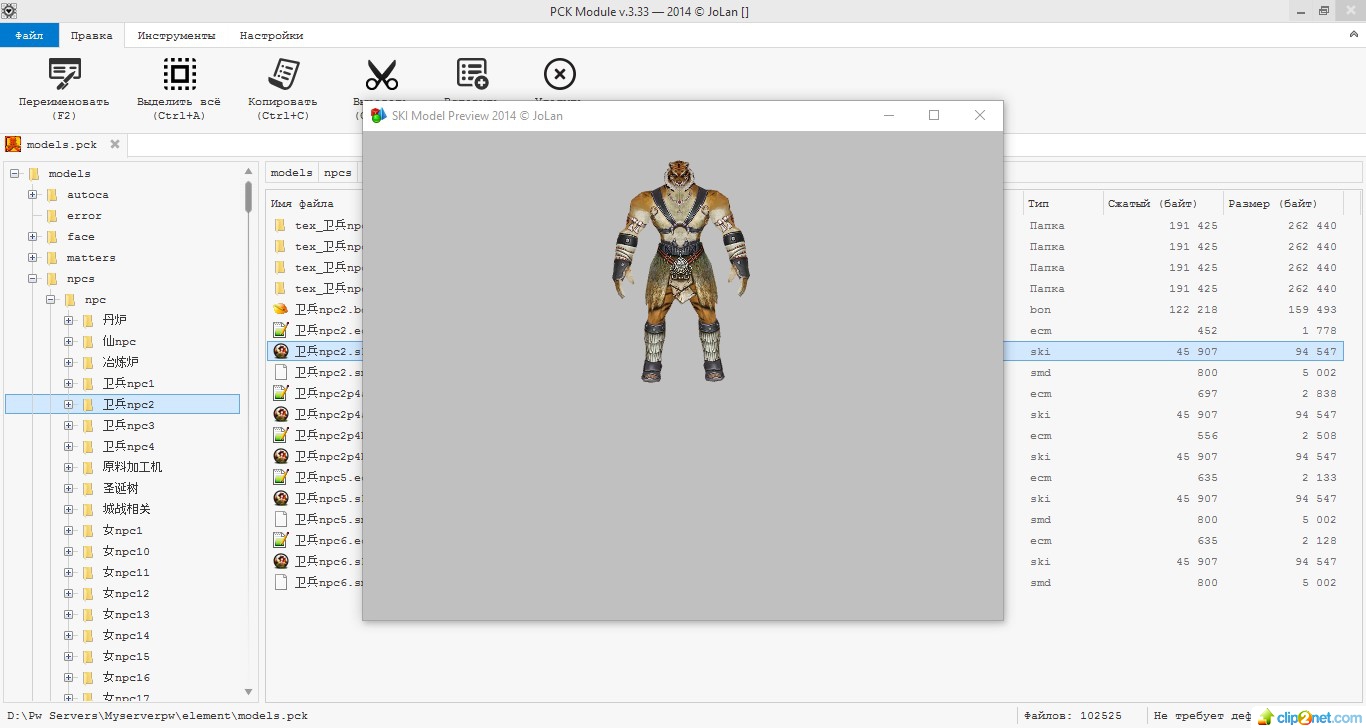Click the autoca folder icon in tree
The width and height of the screenshot is (1366, 728).
pos(52,195)
